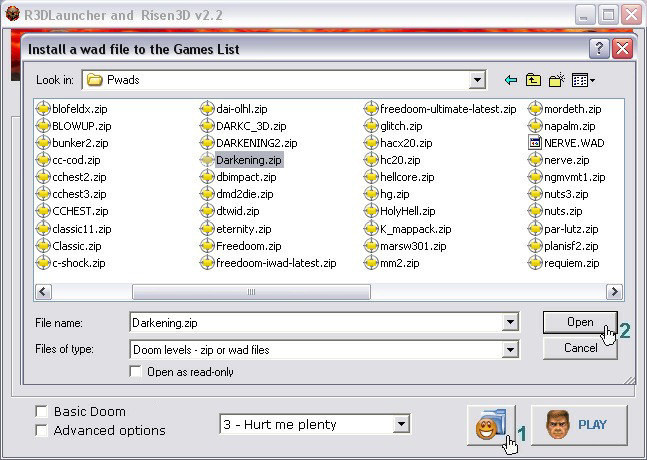Select freedoom-ultimate-latest.zip file
647x460 pixels.
[448, 109]
